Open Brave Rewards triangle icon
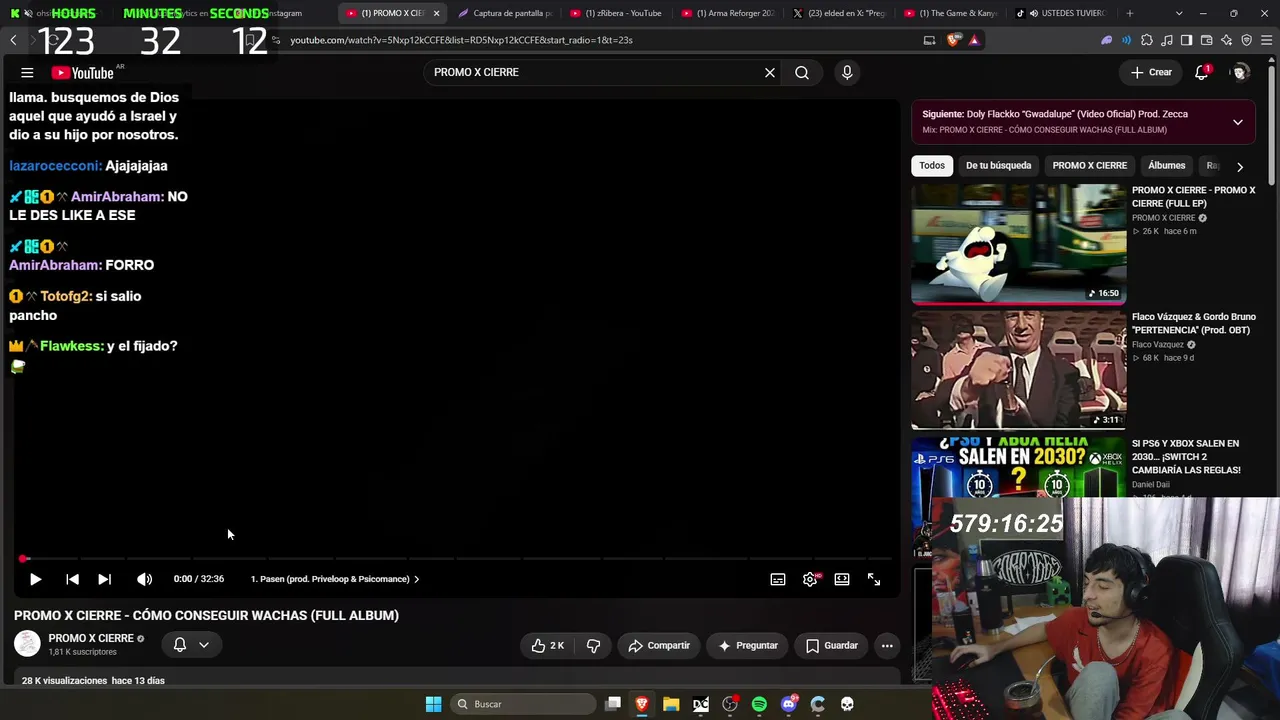This screenshot has width=1280, height=720. pyautogui.click(x=974, y=40)
